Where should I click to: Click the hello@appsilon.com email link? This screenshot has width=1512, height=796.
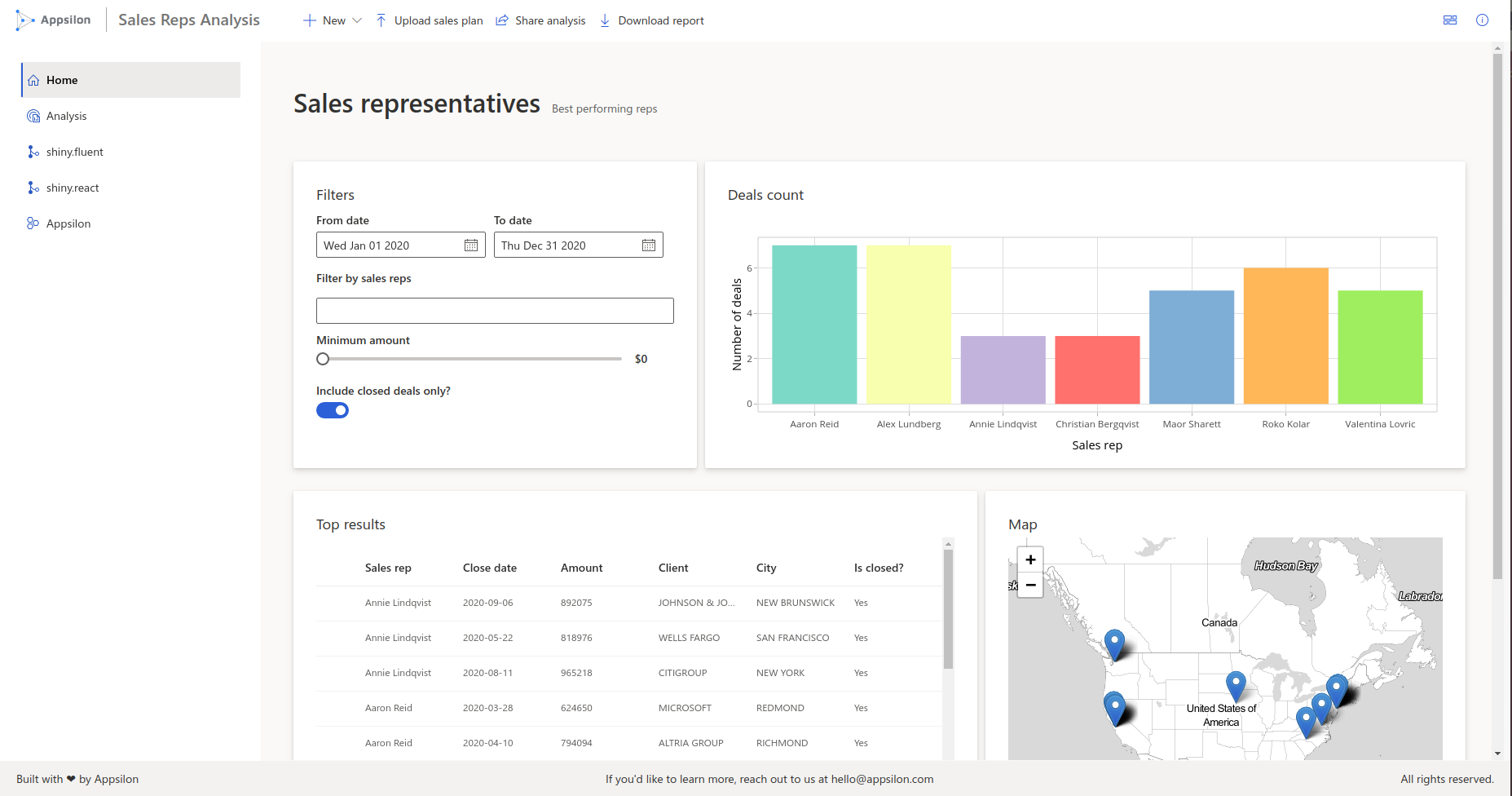881,779
